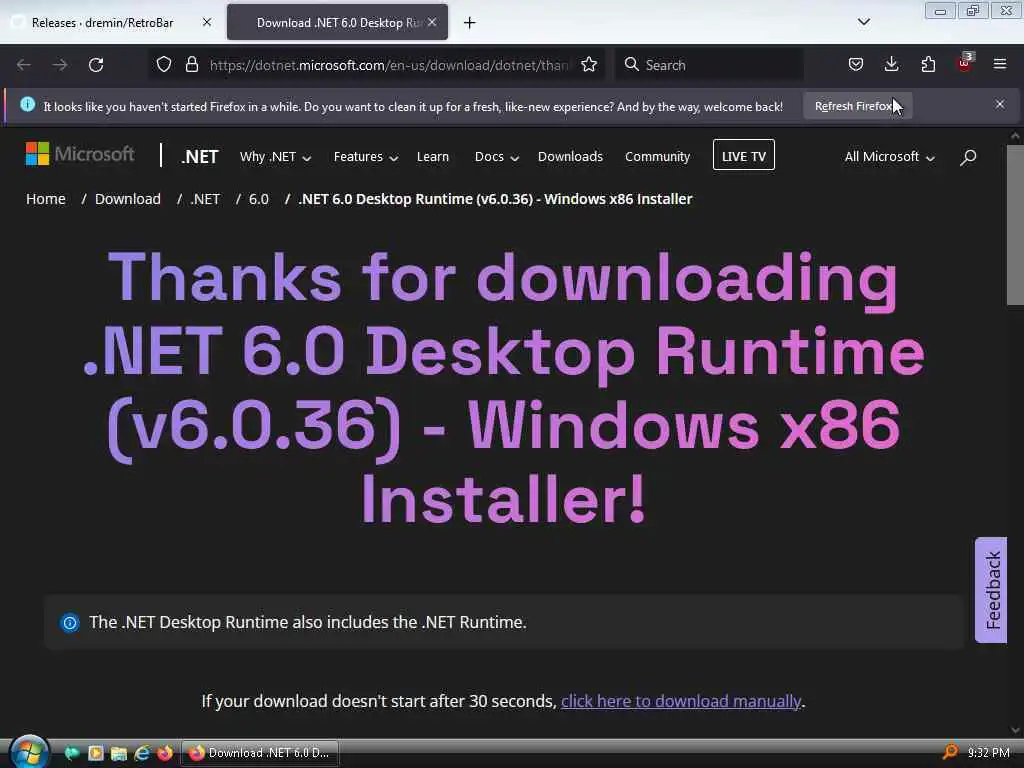Click the LIVE TV button
This screenshot has height=768, width=1024.
point(744,155)
